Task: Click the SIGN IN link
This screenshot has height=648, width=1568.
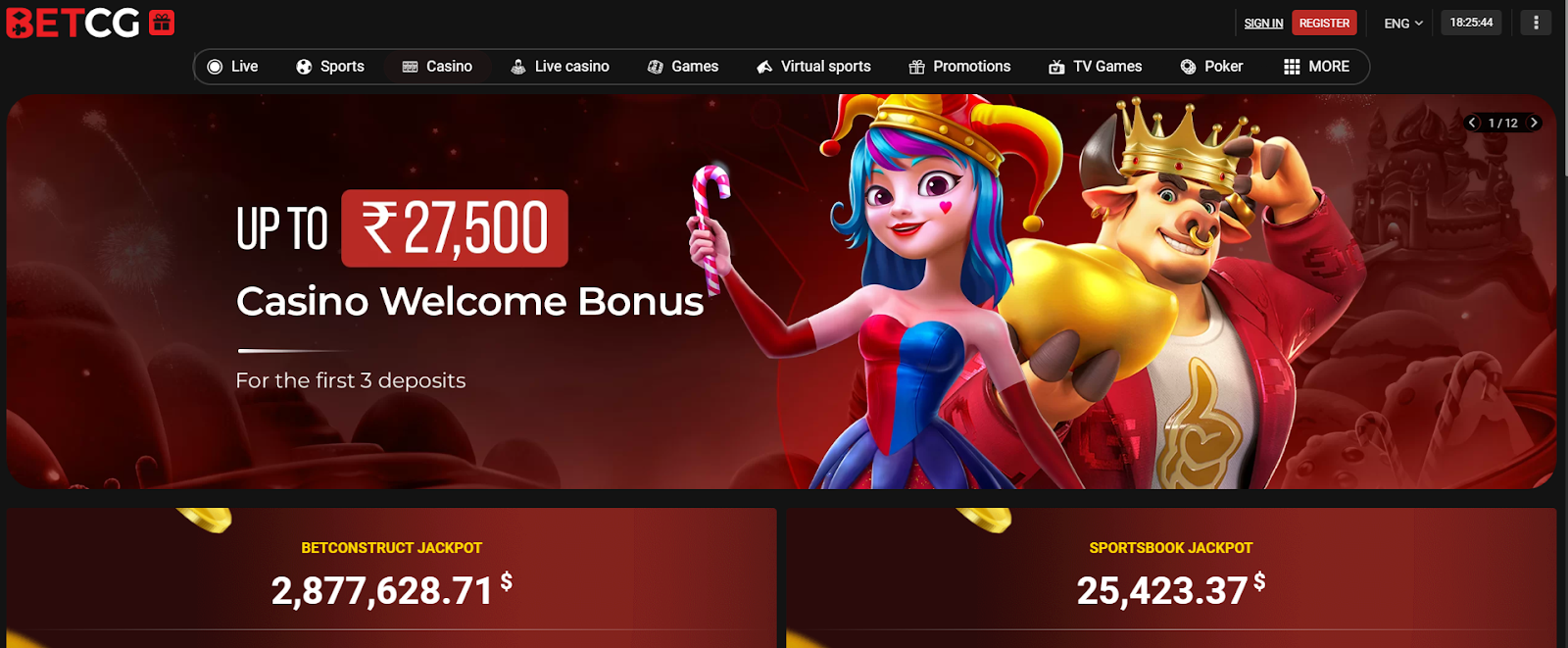Action: [x=1263, y=24]
